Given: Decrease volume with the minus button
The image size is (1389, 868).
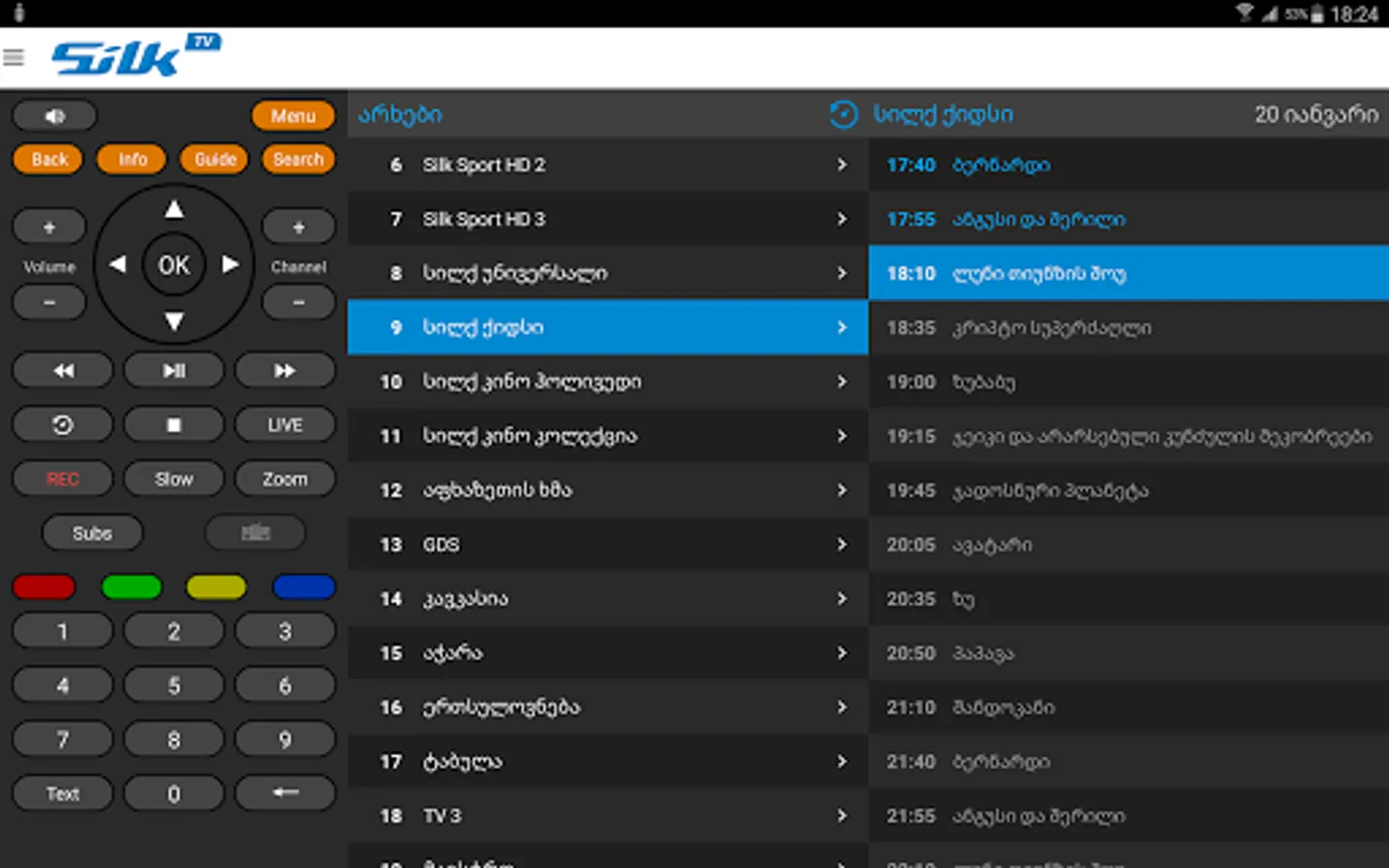Looking at the screenshot, I should point(49,303).
